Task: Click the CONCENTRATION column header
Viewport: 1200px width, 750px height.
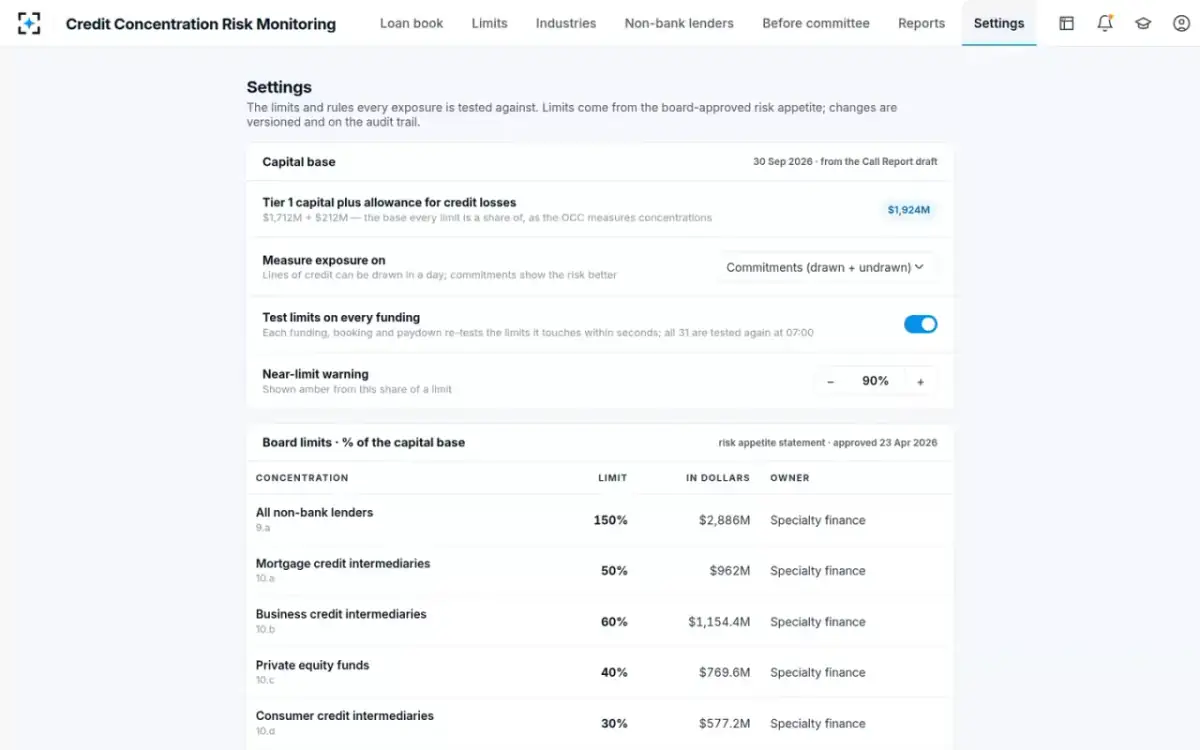Action: tap(302, 478)
